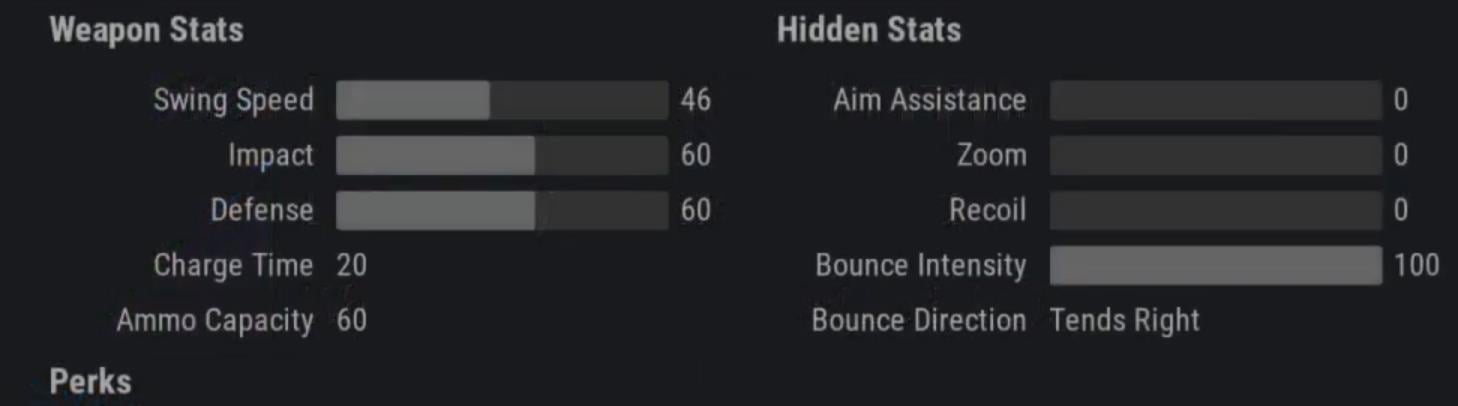Click the Swing Speed value 46
This screenshot has width=1458, height=406.
695,100
